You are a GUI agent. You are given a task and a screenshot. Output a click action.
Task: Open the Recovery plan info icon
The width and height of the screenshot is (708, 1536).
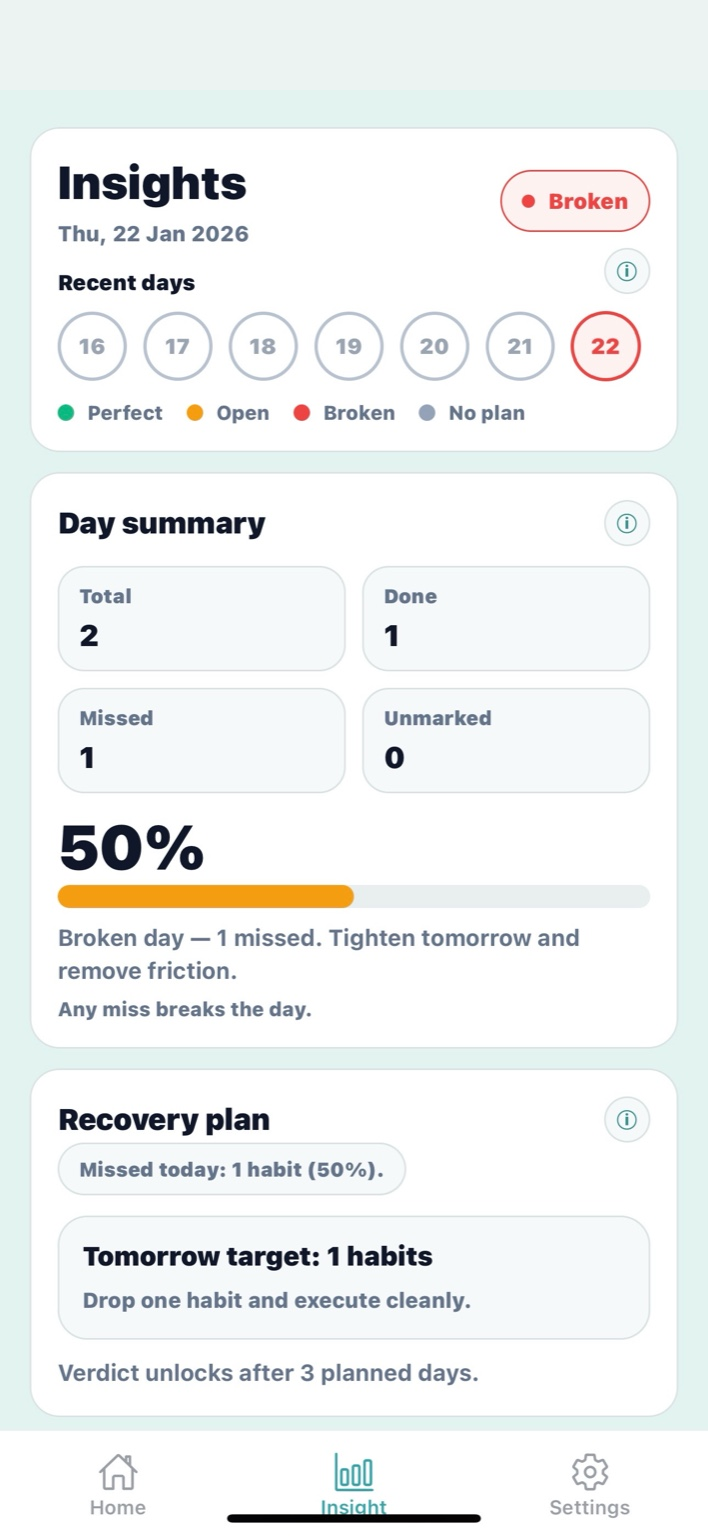627,1119
